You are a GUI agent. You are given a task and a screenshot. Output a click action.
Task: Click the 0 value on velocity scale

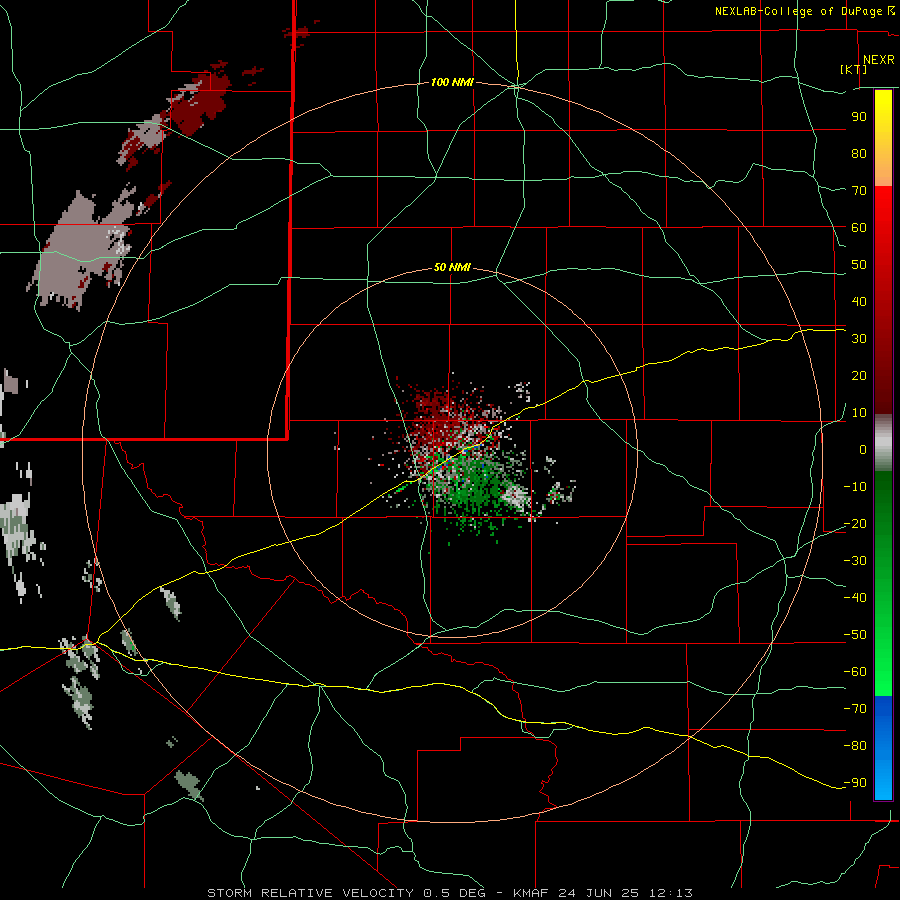click(863, 449)
